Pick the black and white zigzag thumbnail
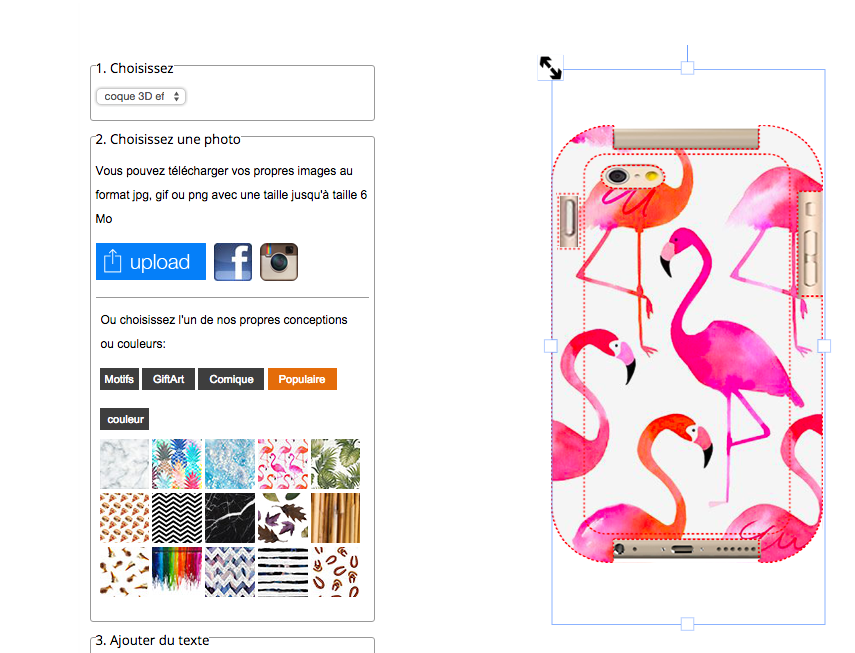Image resolution: width=855 pixels, height=653 pixels. point(177,518)
